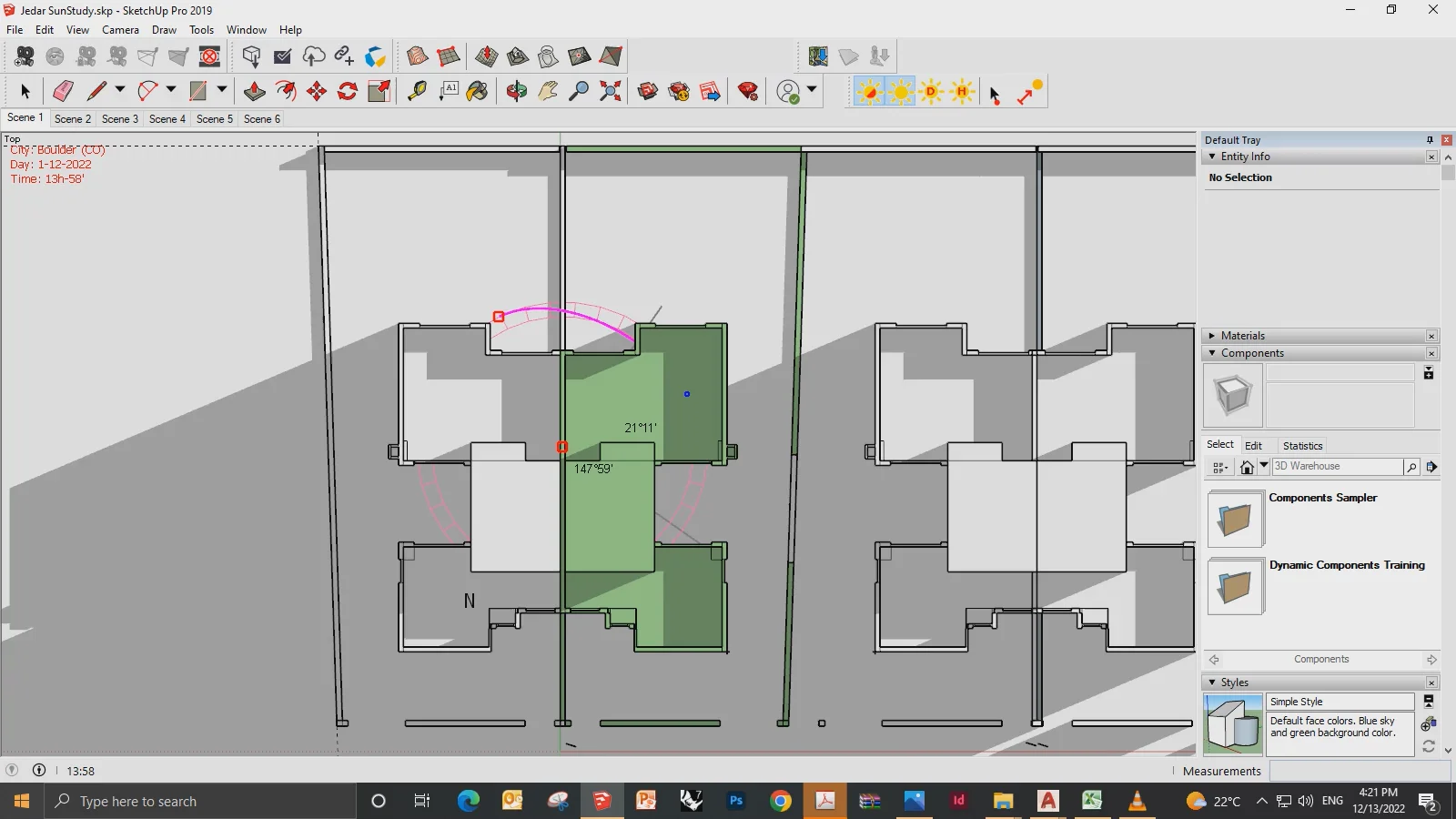The height and width of the screenshot is (819, 1456).
Task: Activate the Push/Pull tool
Action: coord(255,91)
